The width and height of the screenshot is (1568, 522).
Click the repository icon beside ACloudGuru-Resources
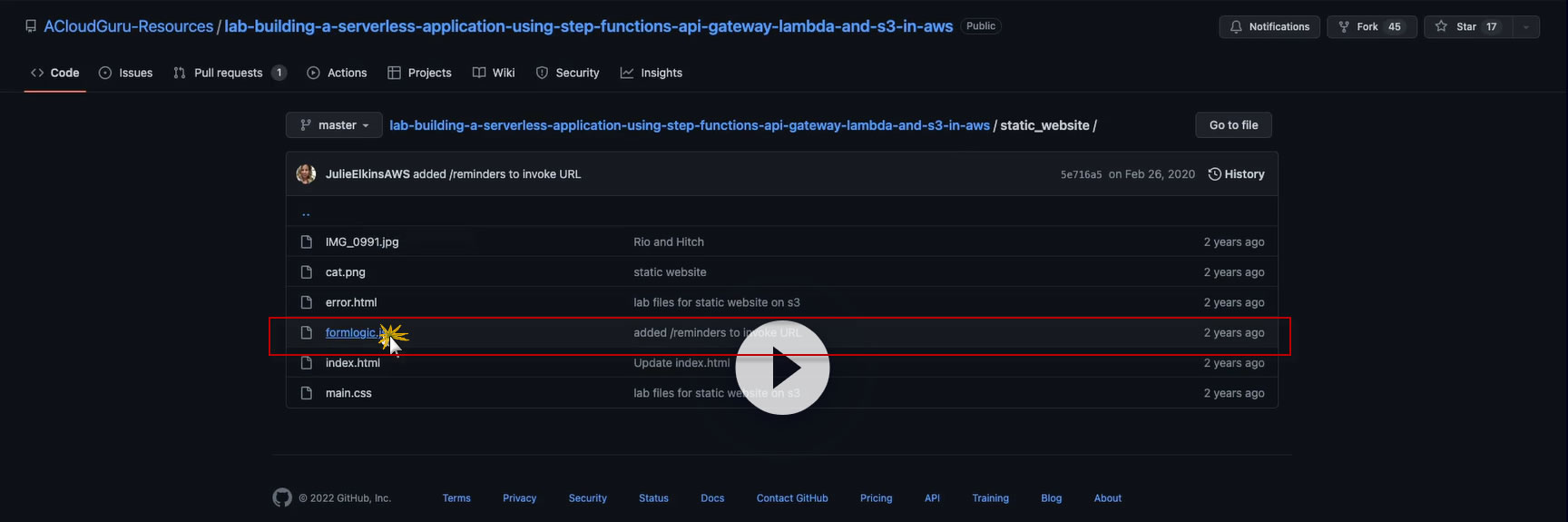click(31, 26)
